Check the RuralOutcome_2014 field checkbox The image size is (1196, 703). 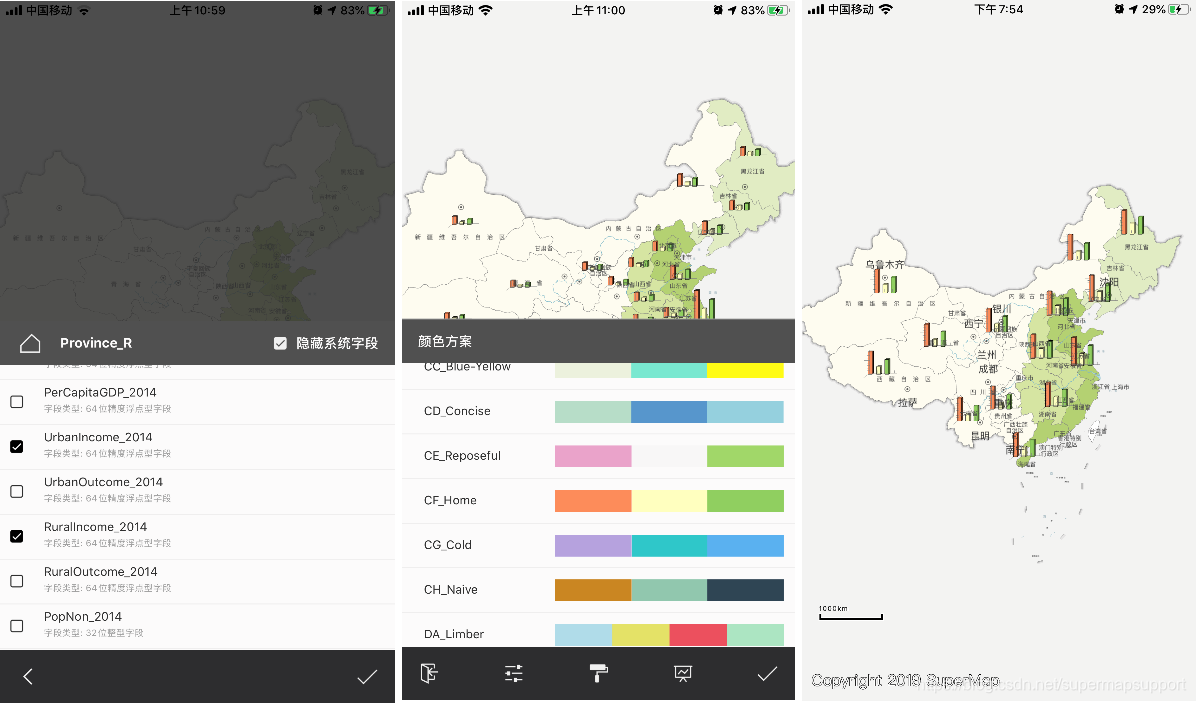(x=17, y=581)
